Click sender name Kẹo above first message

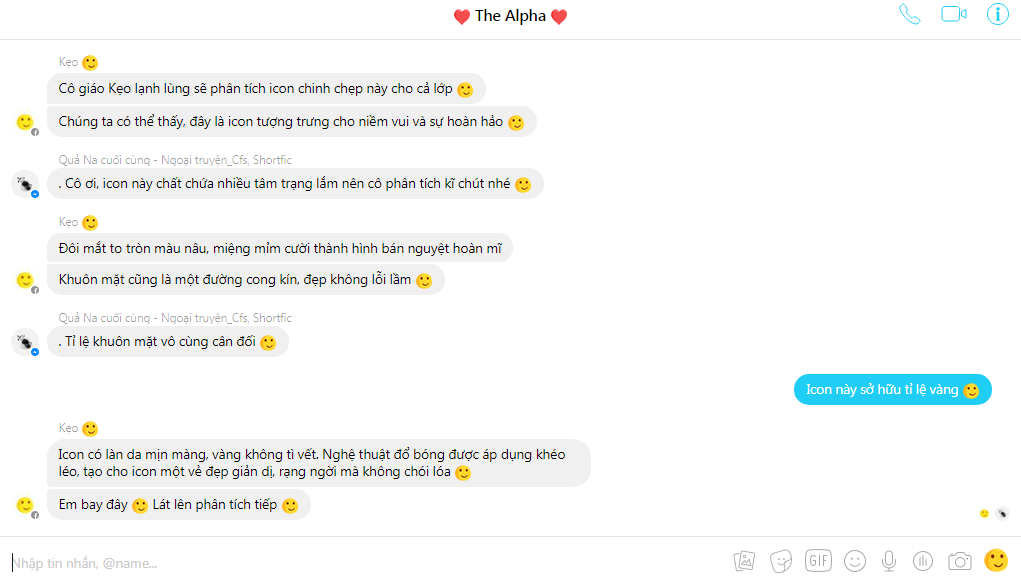pyautogui.click(x=68, y=62)
